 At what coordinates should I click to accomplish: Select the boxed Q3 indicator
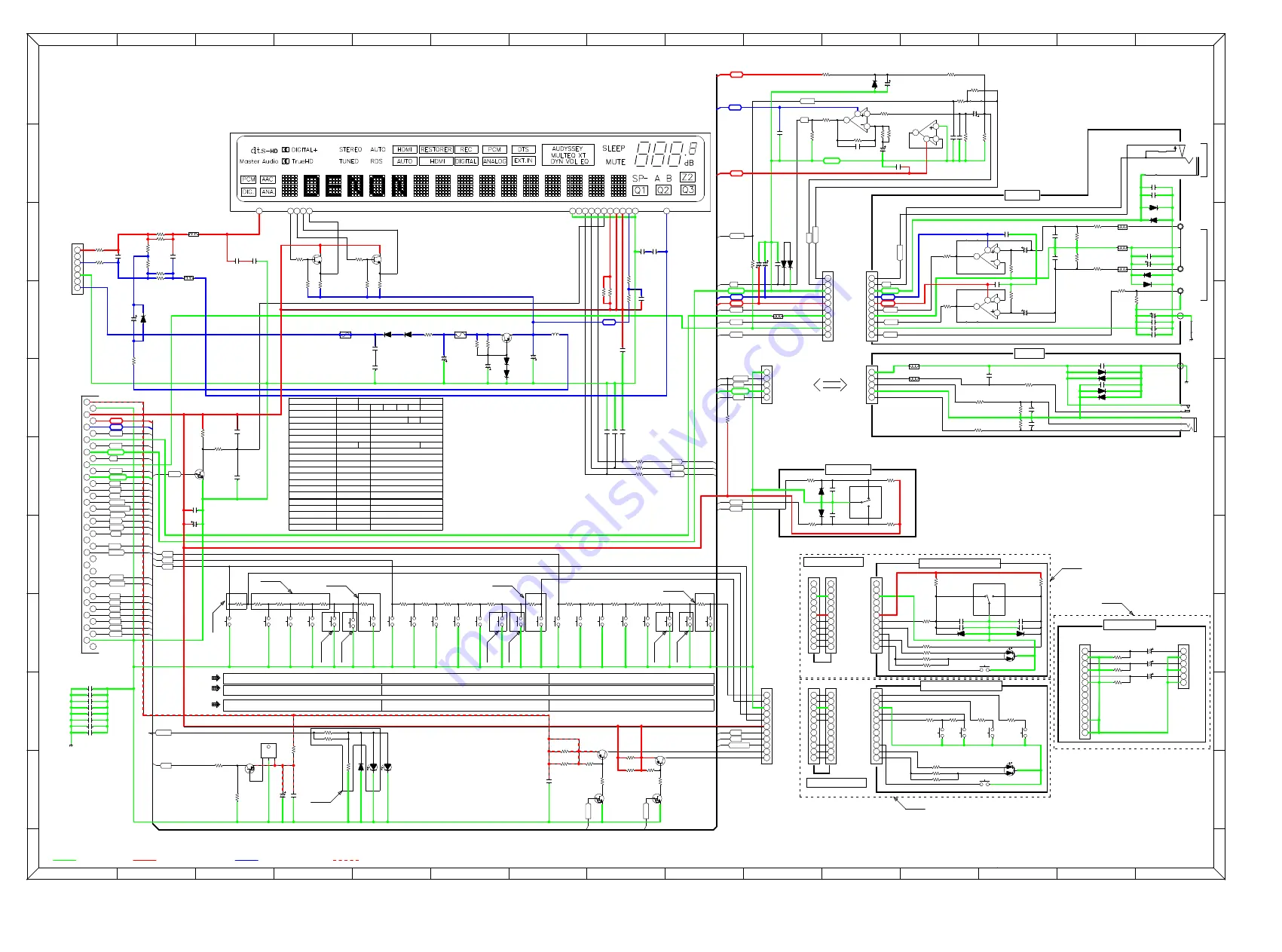tap(687, 190)
